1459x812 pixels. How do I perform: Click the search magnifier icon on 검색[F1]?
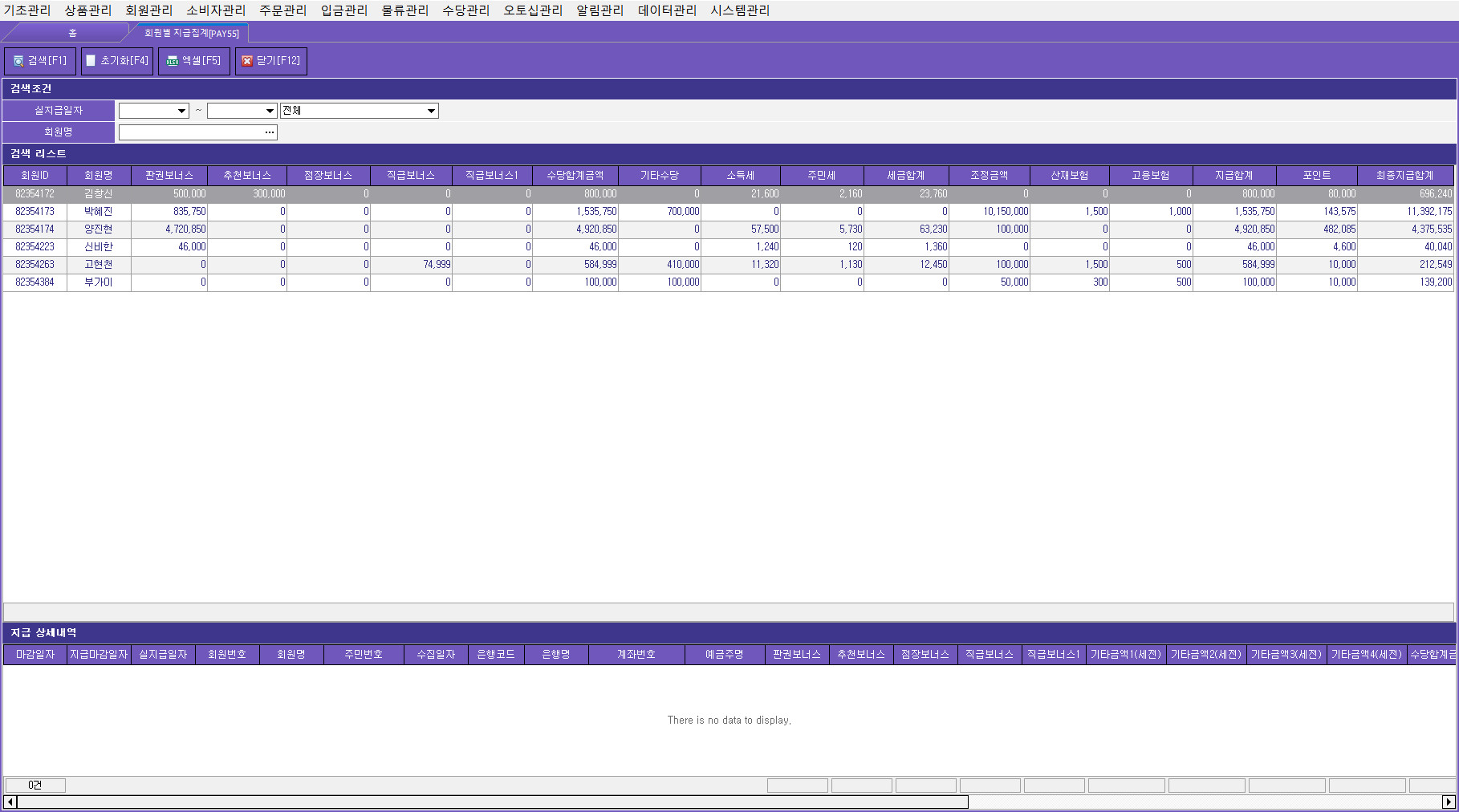click(18, 61)
